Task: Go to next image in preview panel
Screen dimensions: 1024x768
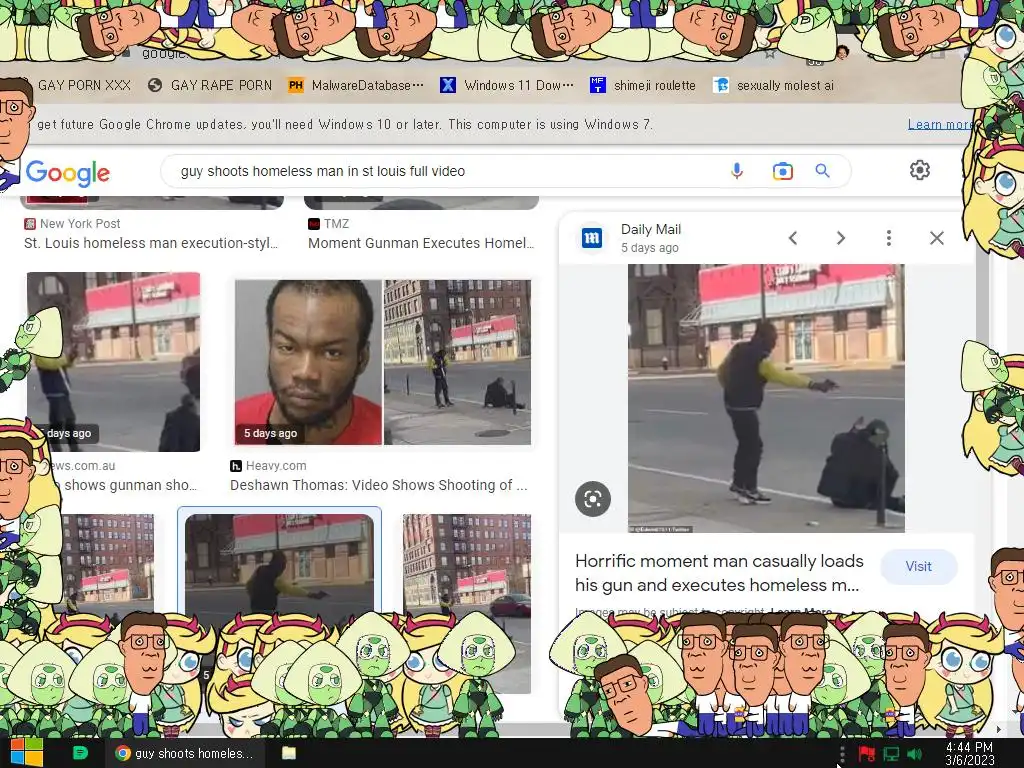Action: click(840, 238)
